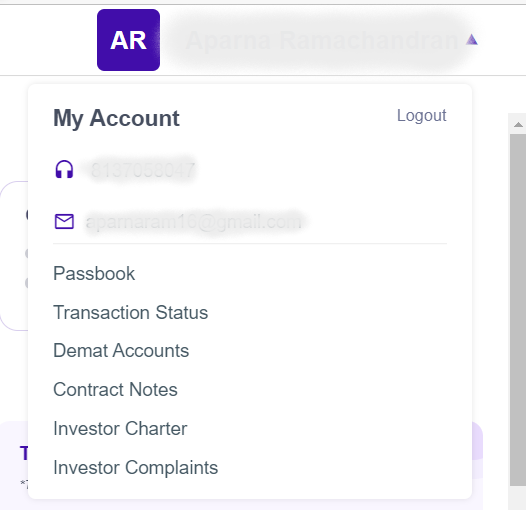Click the partially hidden card at left edge
This screenshot has height=510, width=526.
(14, 256)
